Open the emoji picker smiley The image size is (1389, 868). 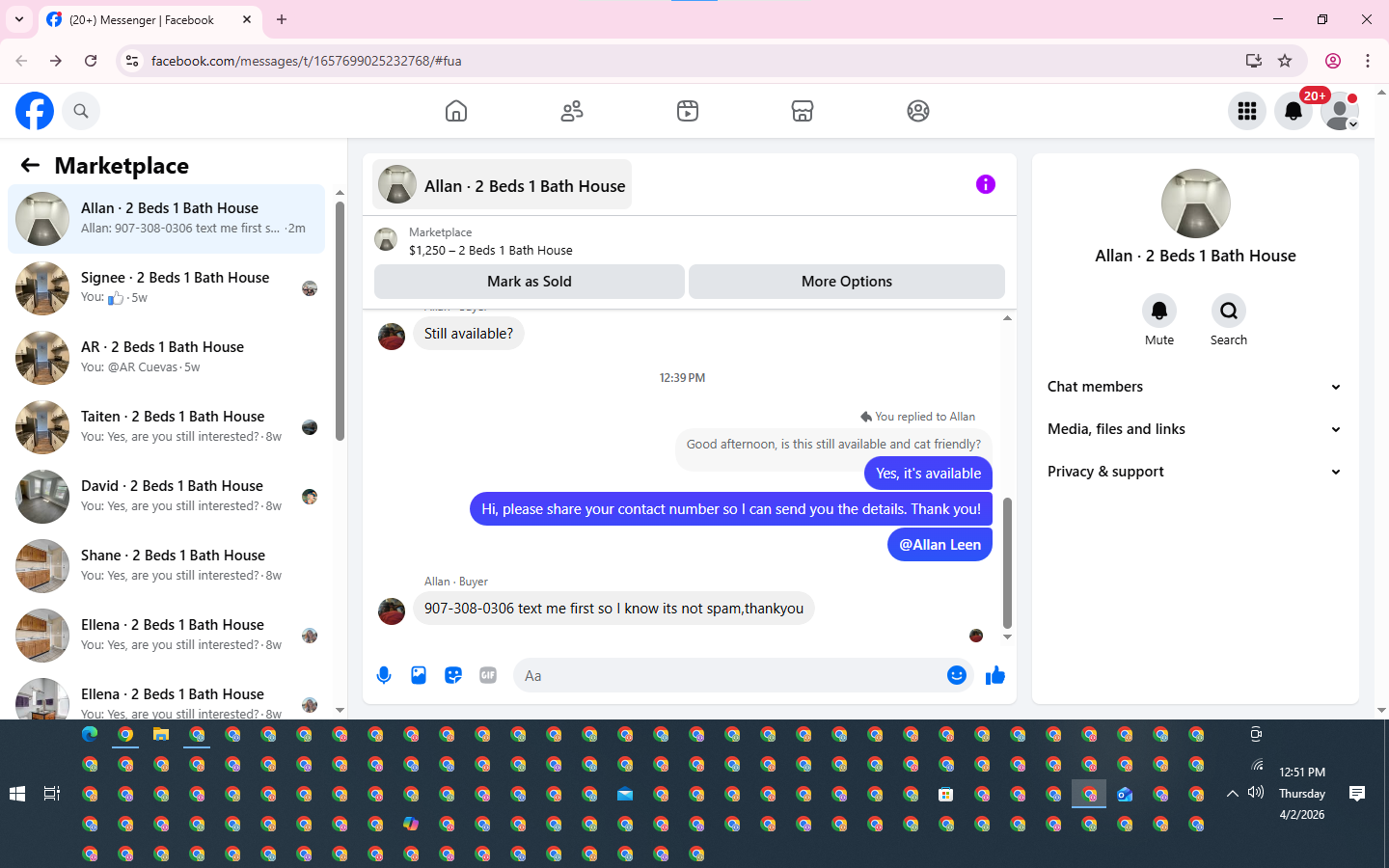[x=957, y=675]
